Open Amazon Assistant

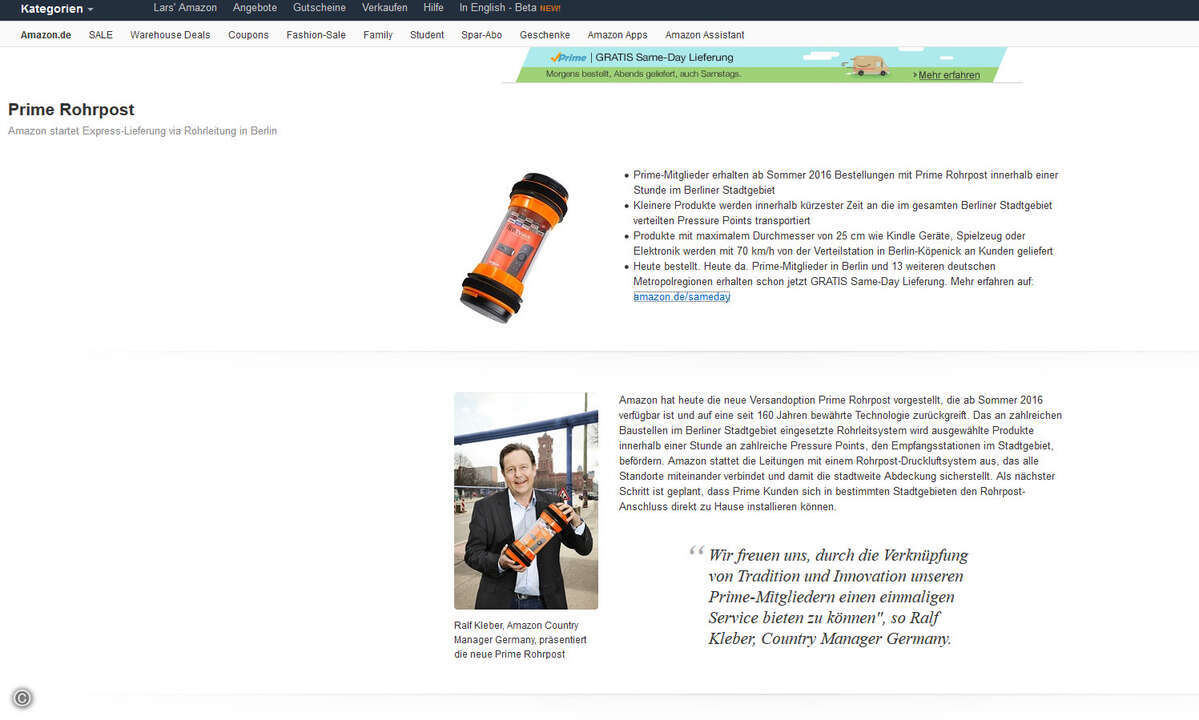(x=704, y=35)
